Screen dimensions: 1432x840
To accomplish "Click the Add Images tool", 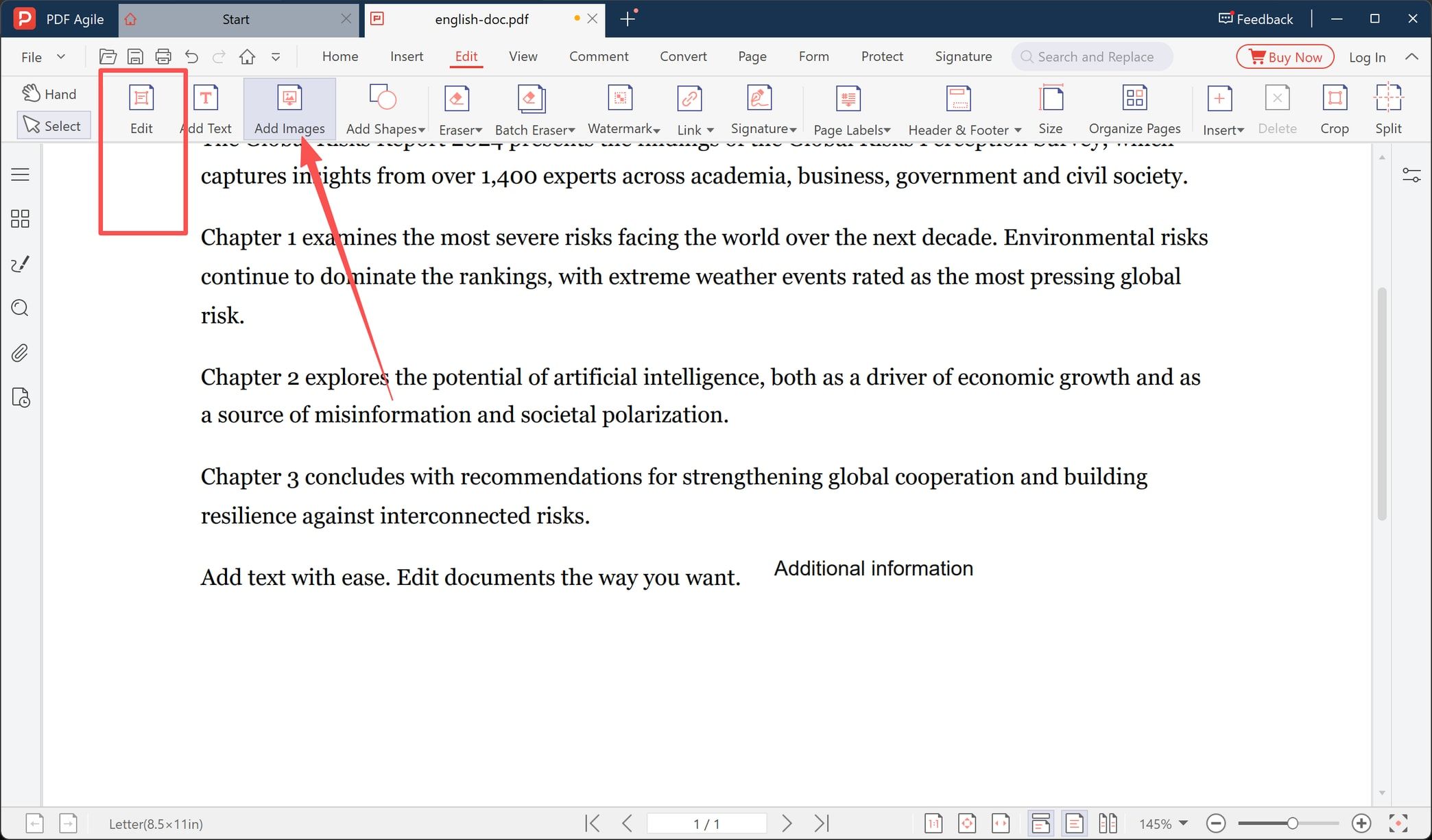I will point(289,108).
